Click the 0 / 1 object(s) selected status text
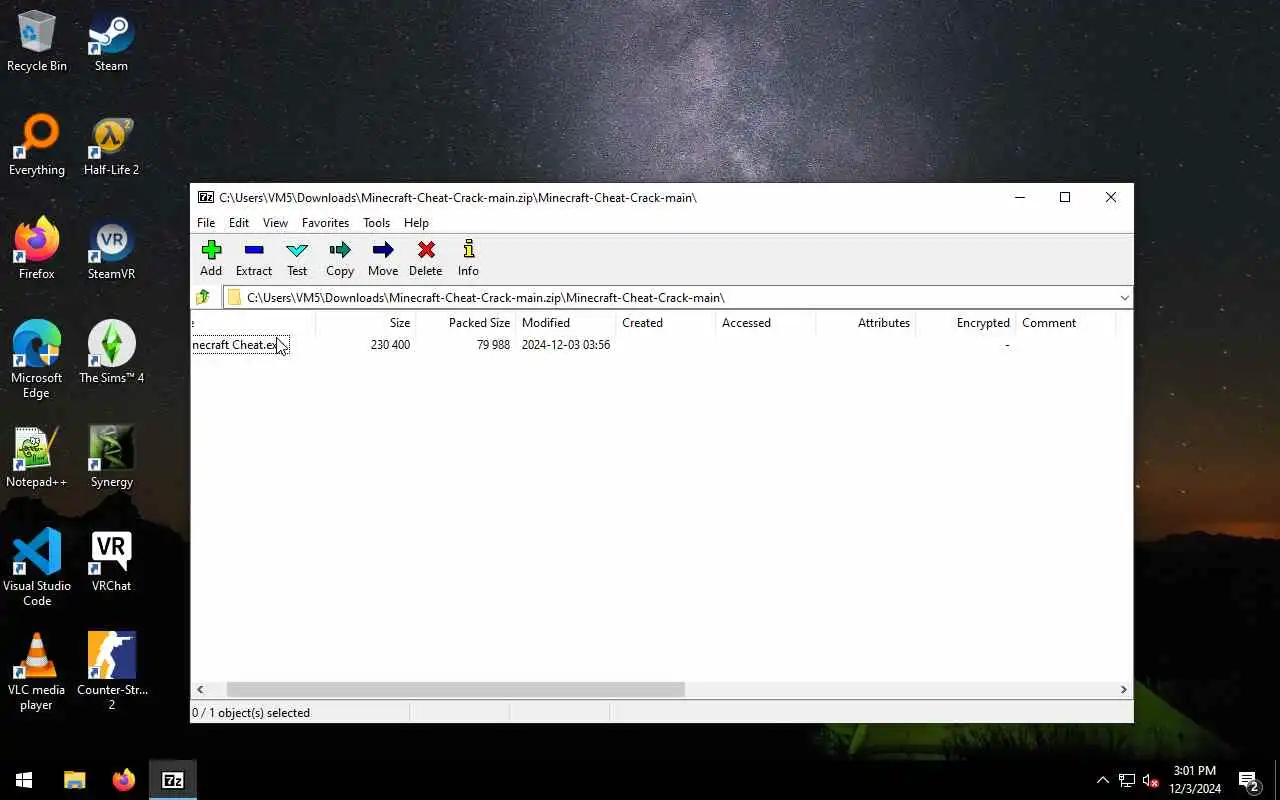 pos(251,713)
